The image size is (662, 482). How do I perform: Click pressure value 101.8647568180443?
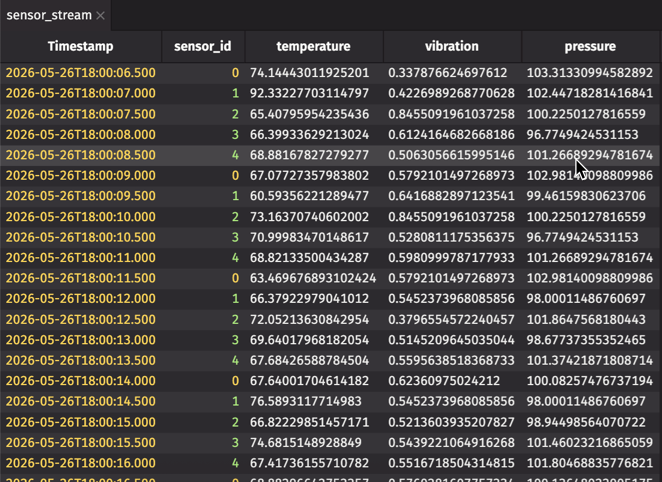point(586,319)
